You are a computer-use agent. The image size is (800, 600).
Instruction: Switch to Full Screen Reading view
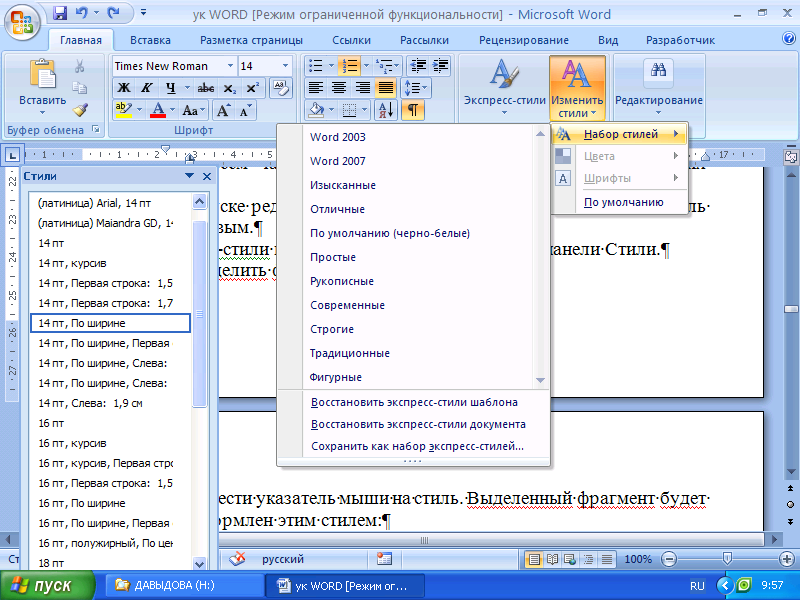[553, 559]
